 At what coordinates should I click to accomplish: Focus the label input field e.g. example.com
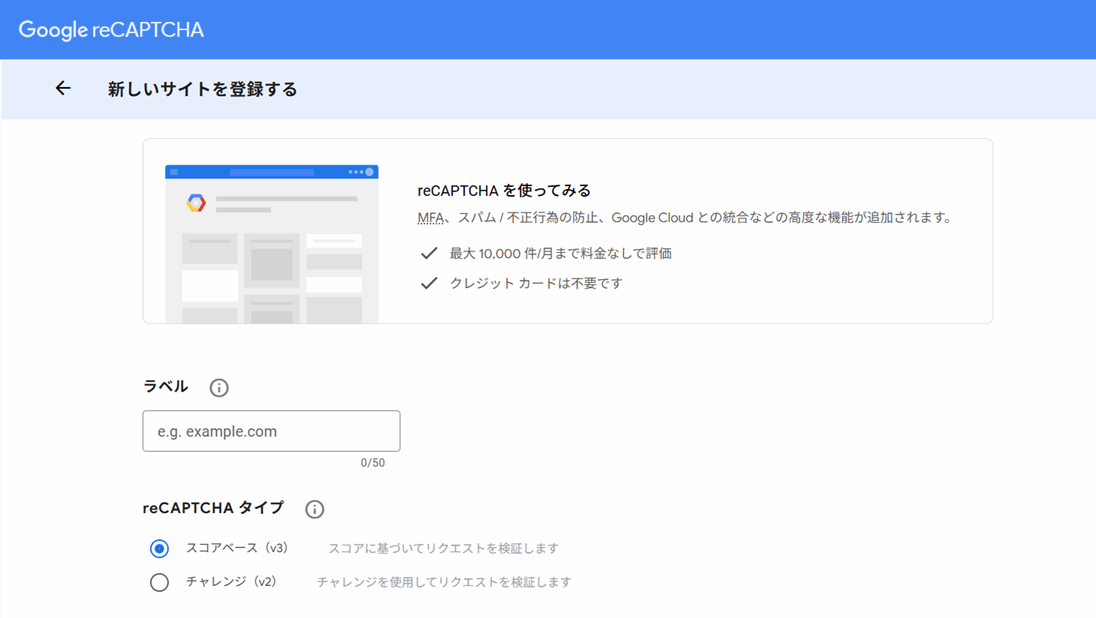click(271, 431)
